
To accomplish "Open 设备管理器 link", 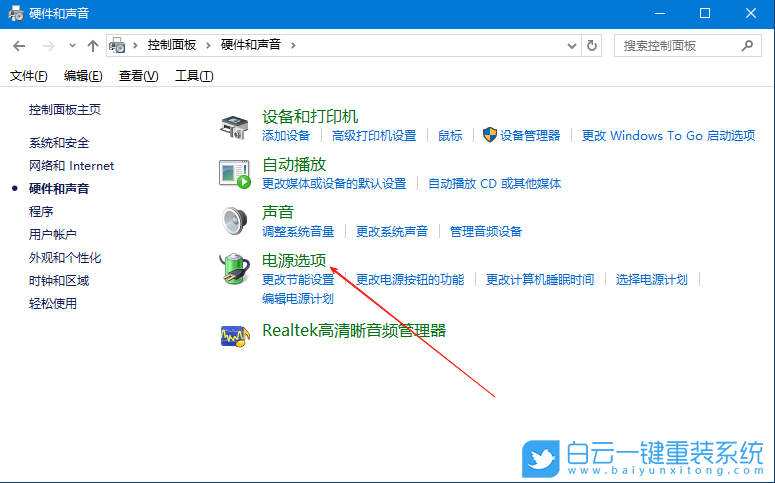I will 530,136.
